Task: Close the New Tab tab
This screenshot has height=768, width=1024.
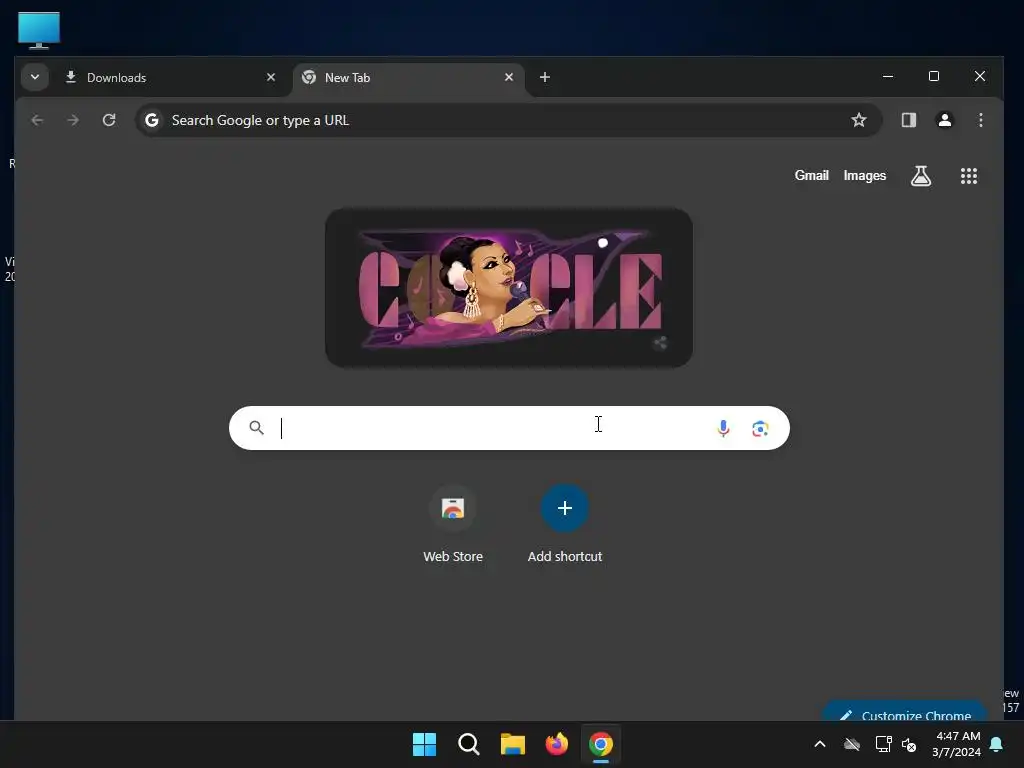Action: click(509, 77)
